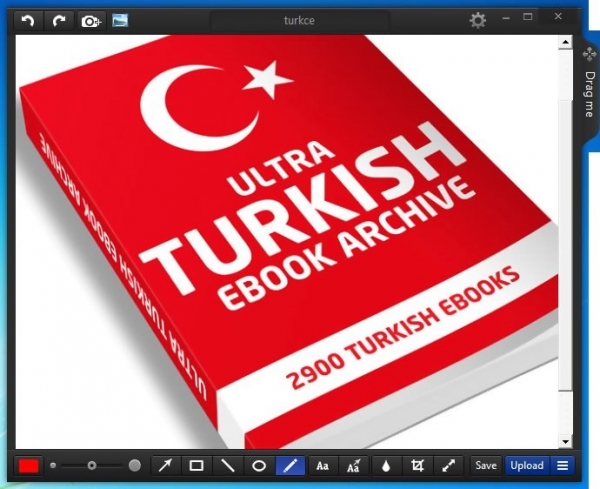Select the arrow drawing tool

(x=165, y=466)
